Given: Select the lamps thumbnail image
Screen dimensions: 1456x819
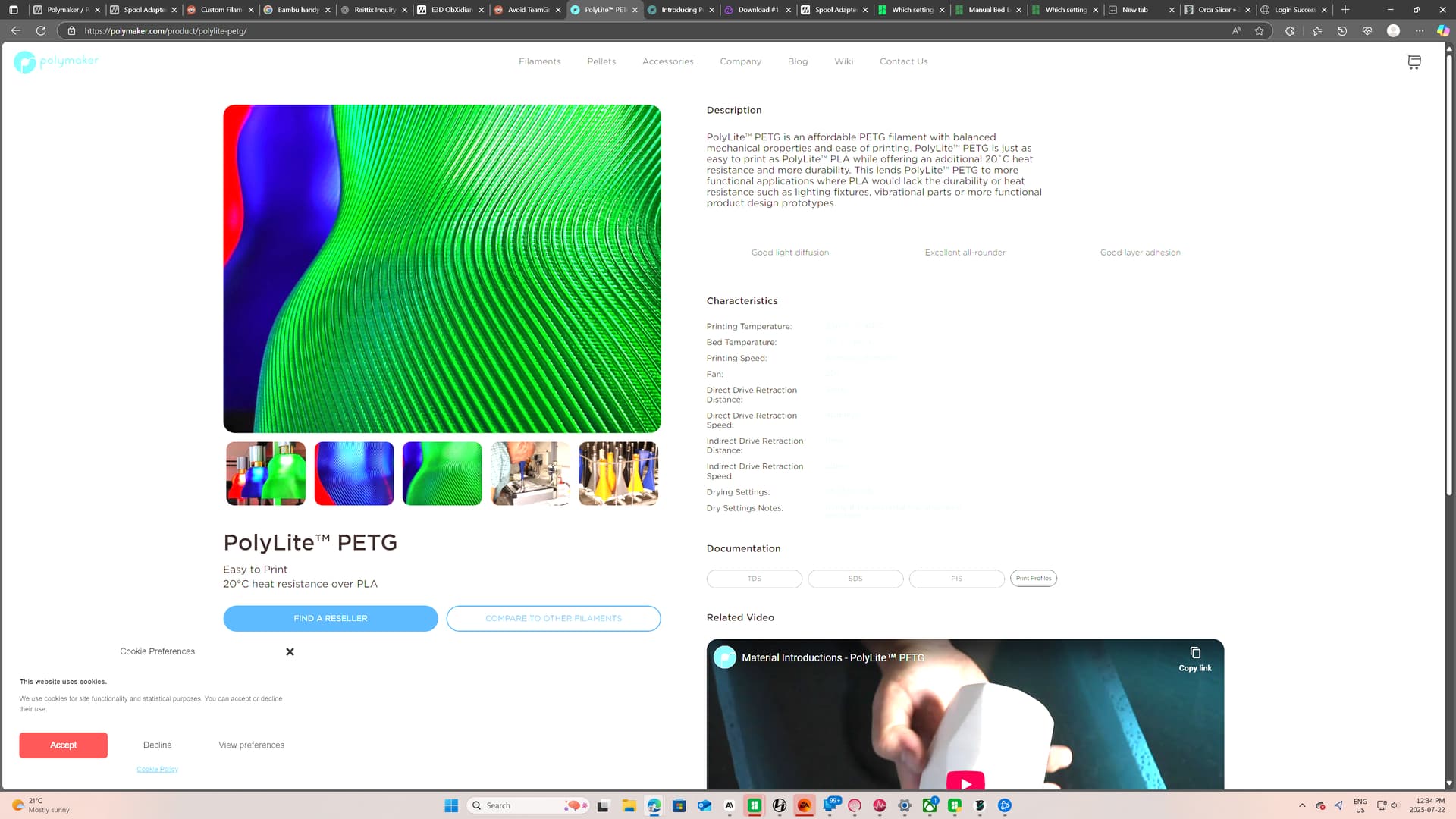Looking at the screenshot, I should click(x=266, y=473).
